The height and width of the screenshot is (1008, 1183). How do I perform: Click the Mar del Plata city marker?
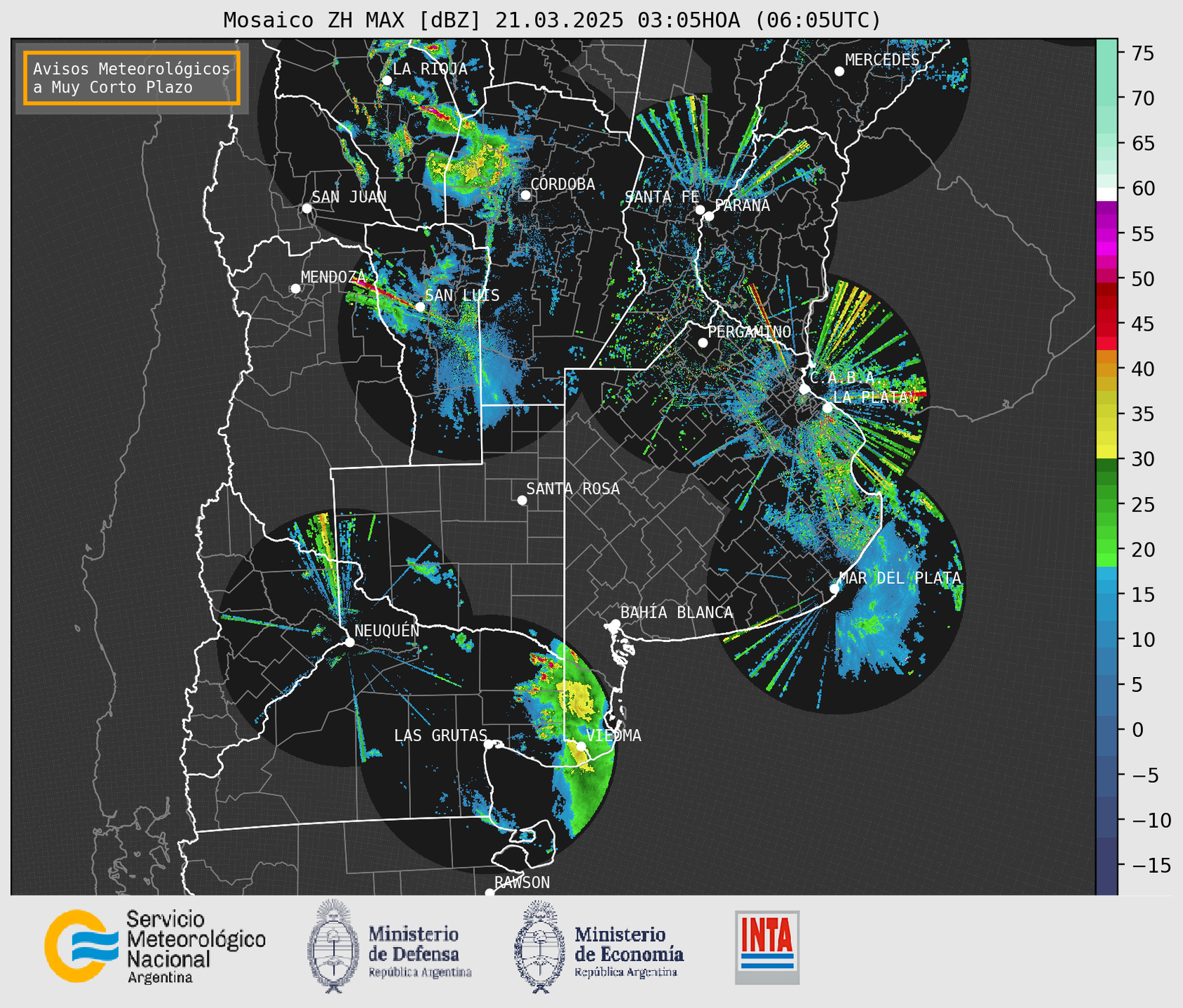tap(834, 589)
